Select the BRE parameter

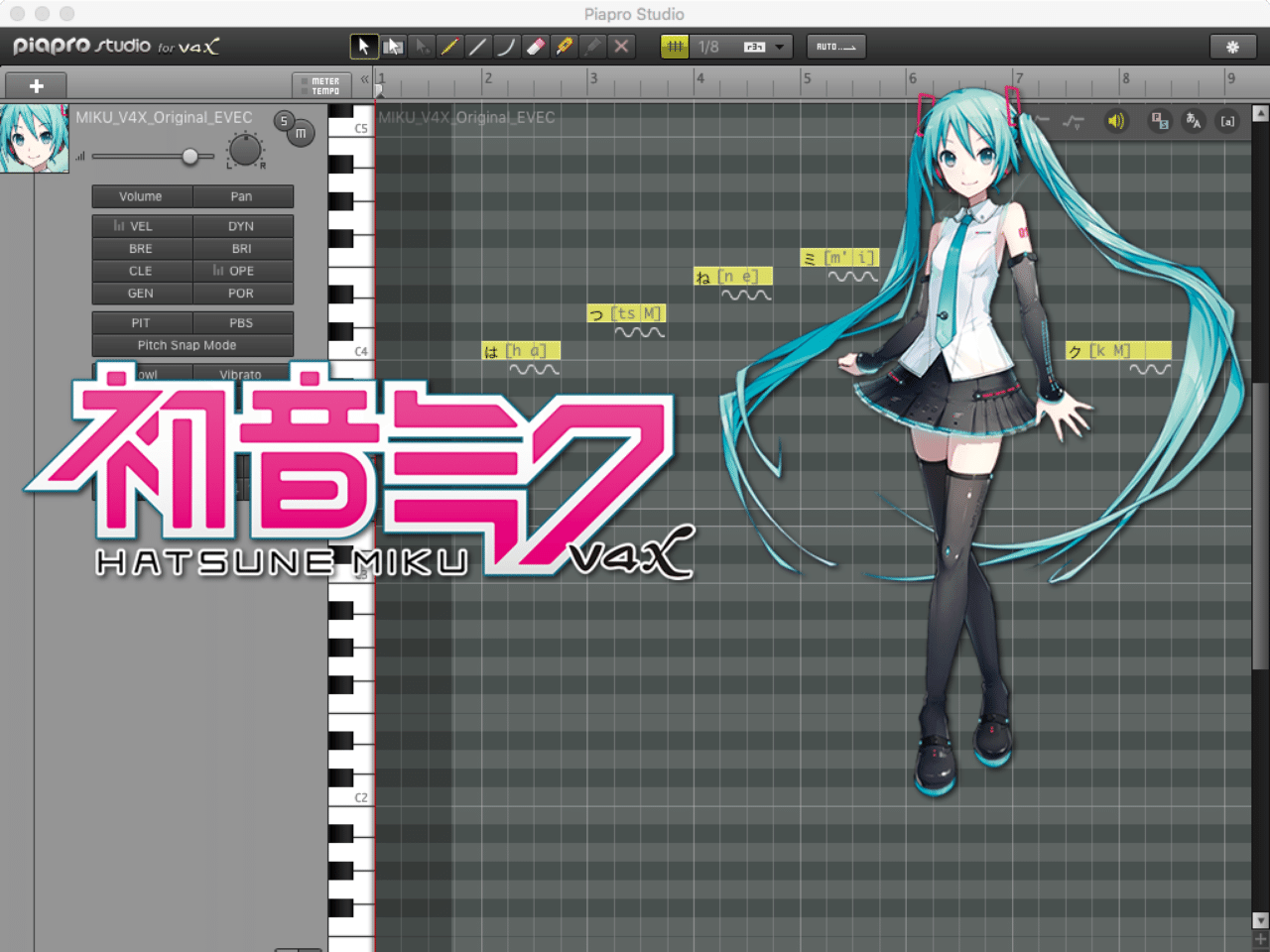141,249
